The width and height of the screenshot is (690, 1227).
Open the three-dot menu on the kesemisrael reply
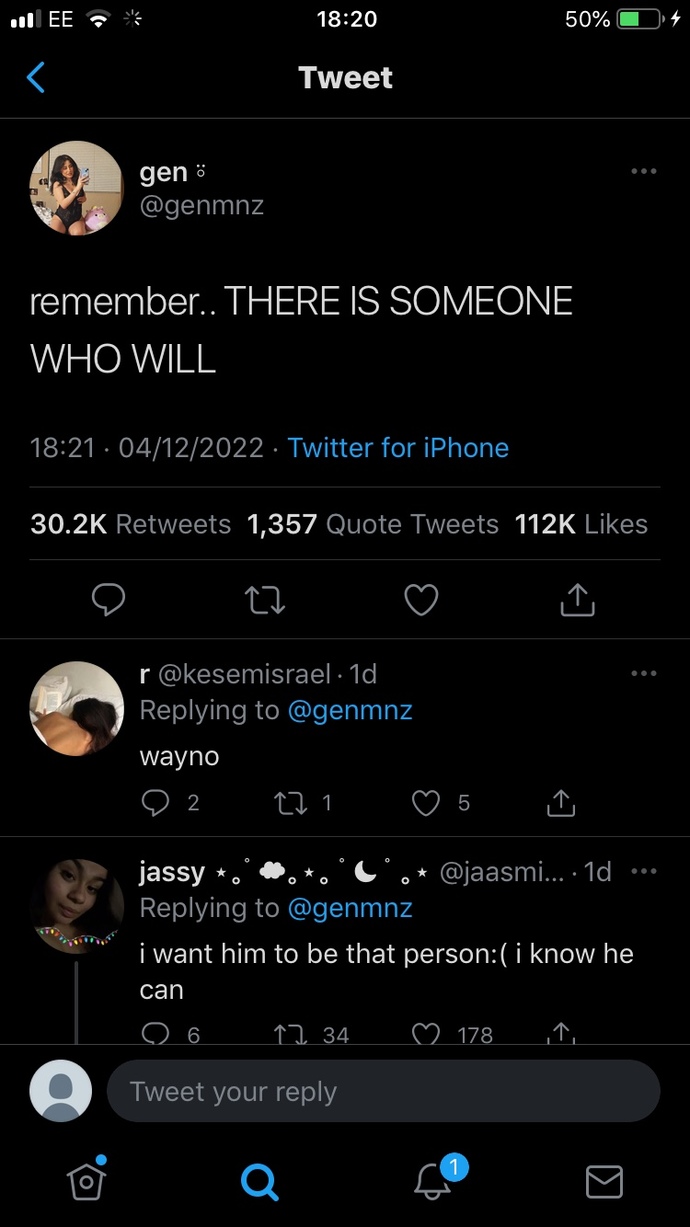[644, 673]
